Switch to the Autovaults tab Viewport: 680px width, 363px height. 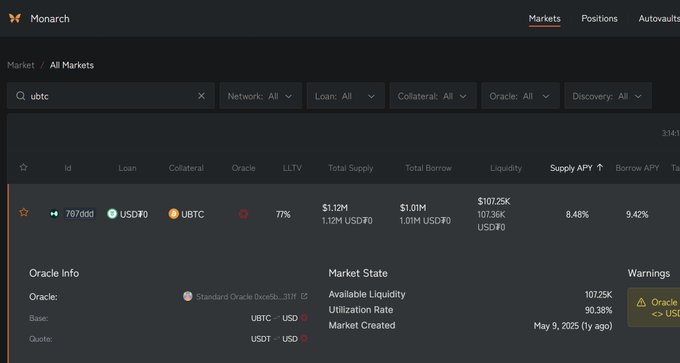[659, 19]
